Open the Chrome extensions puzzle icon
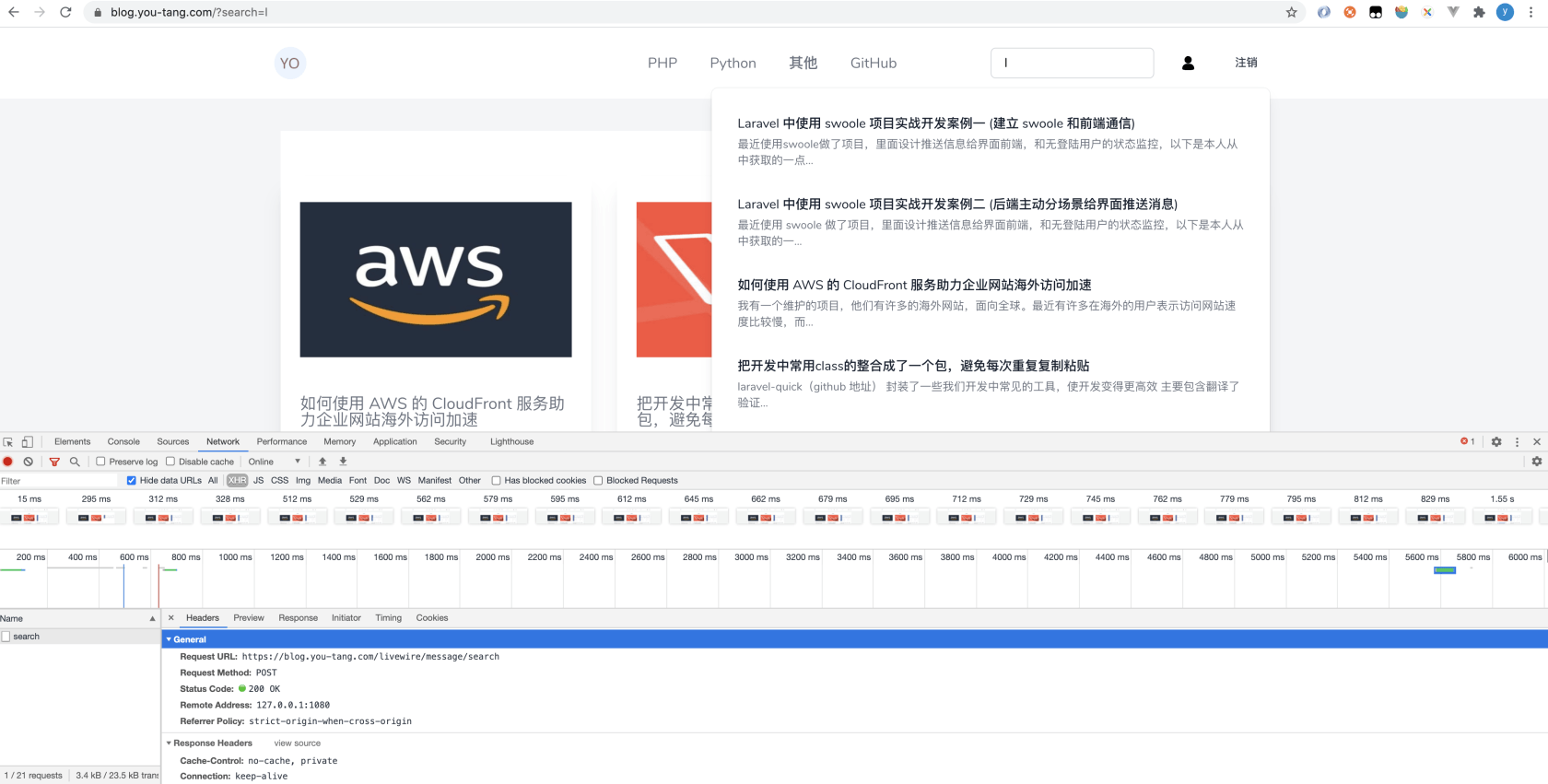The image size is (1548, 784). (1479, 12)
